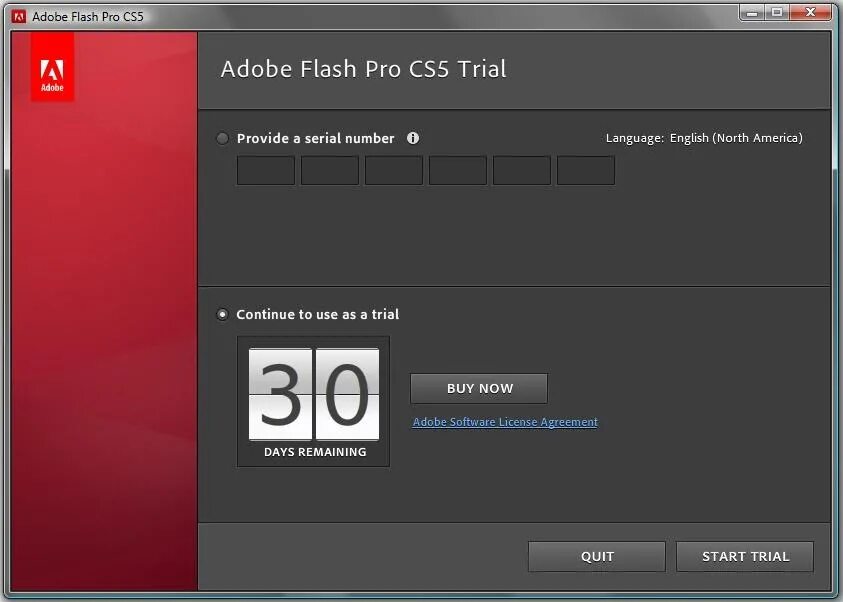Click the START TRIAL button
Image resolution: width=843 pixels, height=602 pixels.
coord(745,556)
